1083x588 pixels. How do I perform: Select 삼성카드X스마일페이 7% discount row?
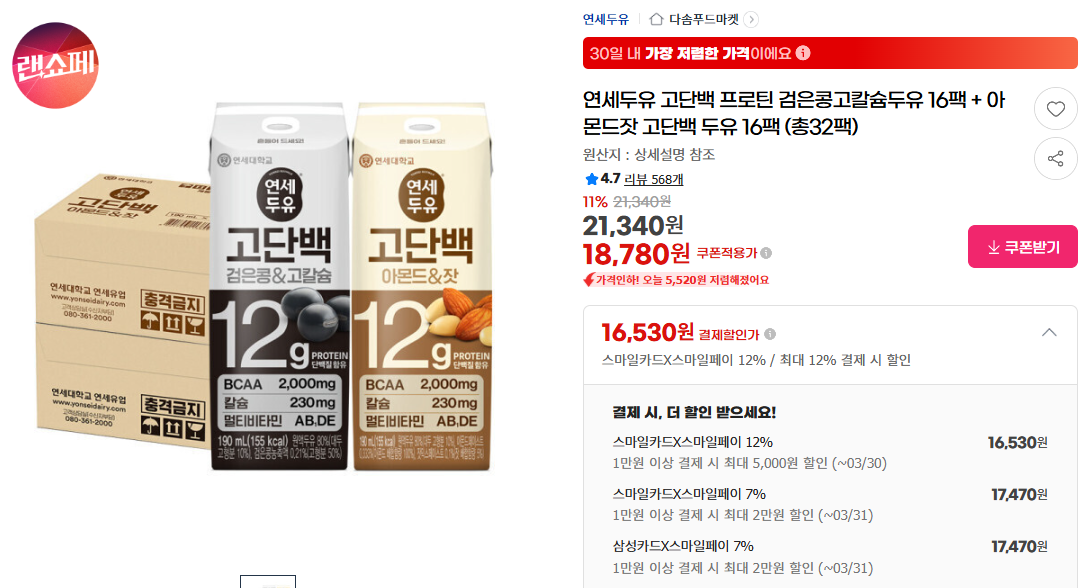click(x=830, y=557)
